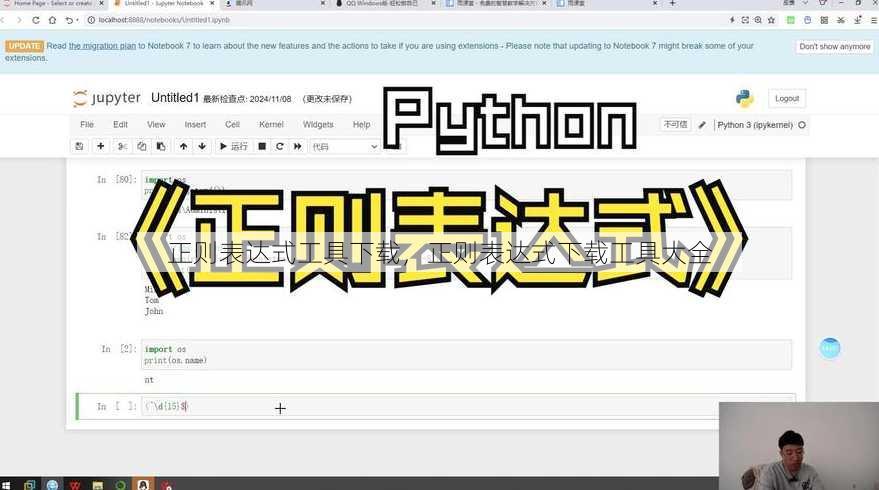Viewport: 879px width, 490px height.
Task: Go to browser home with house icon
Action: tap(52, 20)
